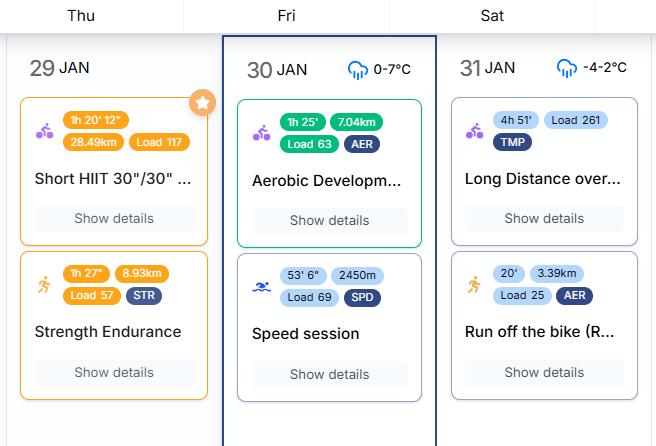656x446 pixels.
Task: Click the cycling icon on Aerobic Development workout
Action: pyautogui.click(x=262, y=133)
